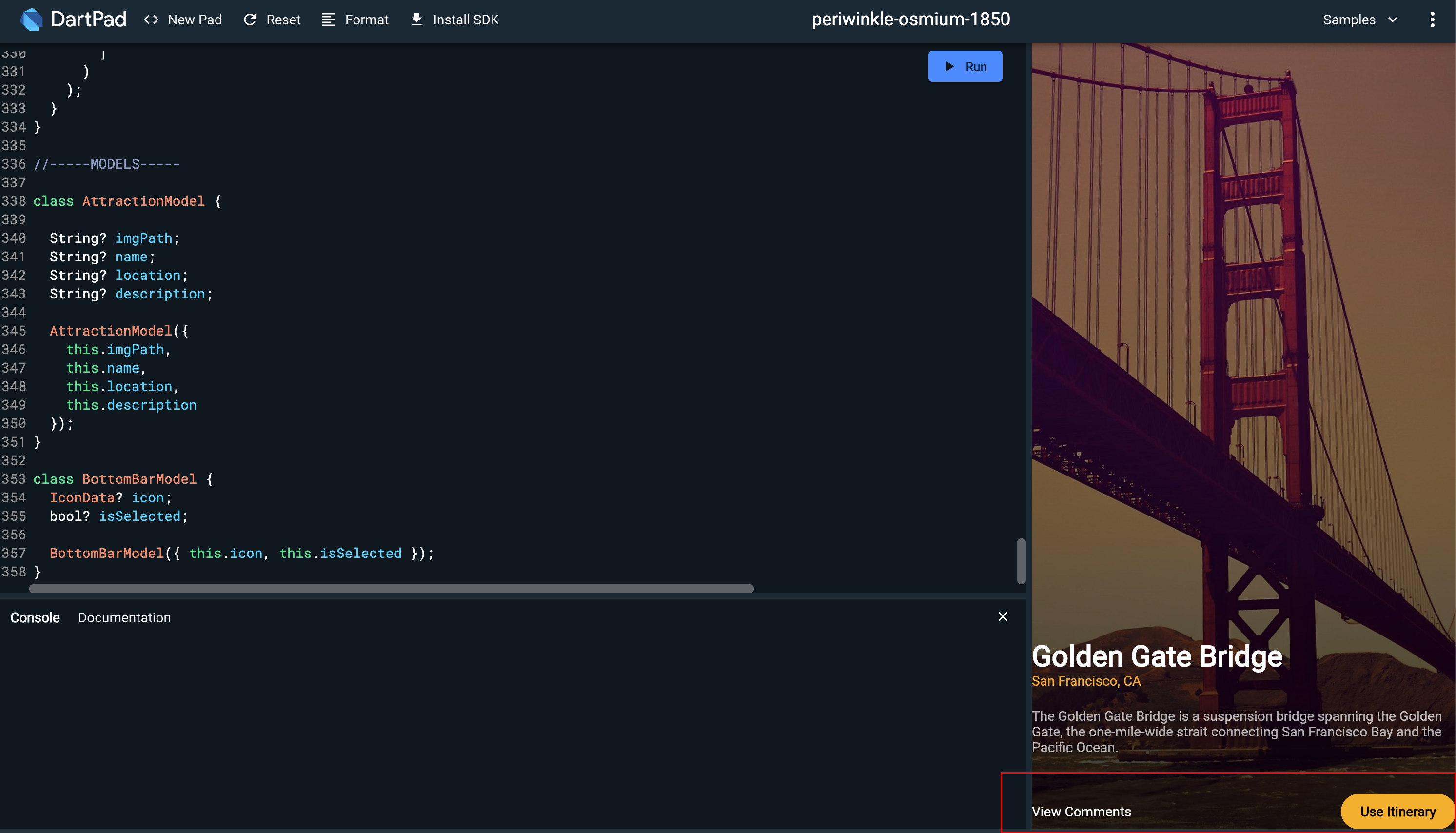Click the this.description line
1456x833 pixels.
click(x=131, y=404)
